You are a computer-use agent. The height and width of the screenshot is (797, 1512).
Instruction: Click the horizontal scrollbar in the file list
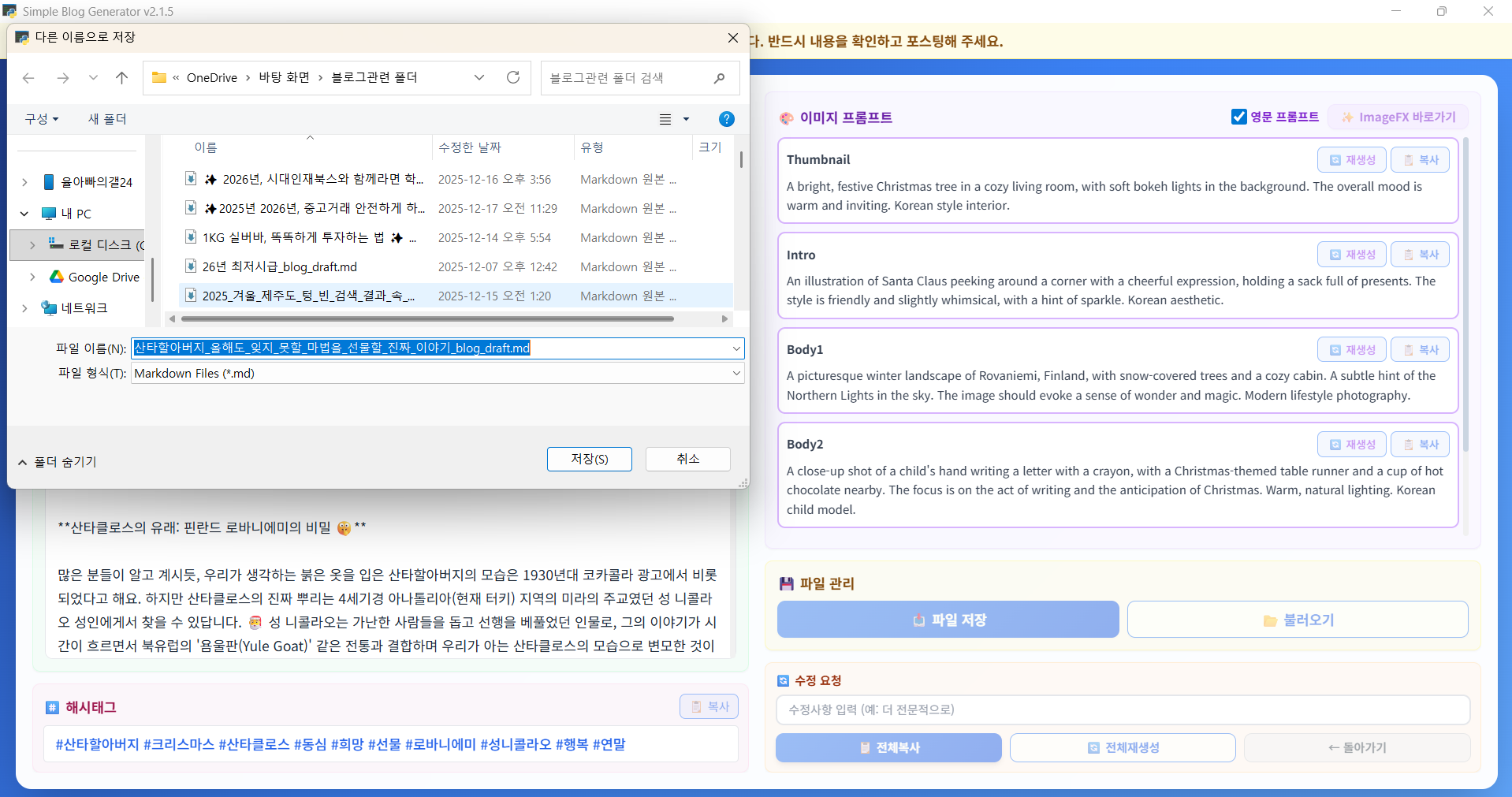point(426,319)
